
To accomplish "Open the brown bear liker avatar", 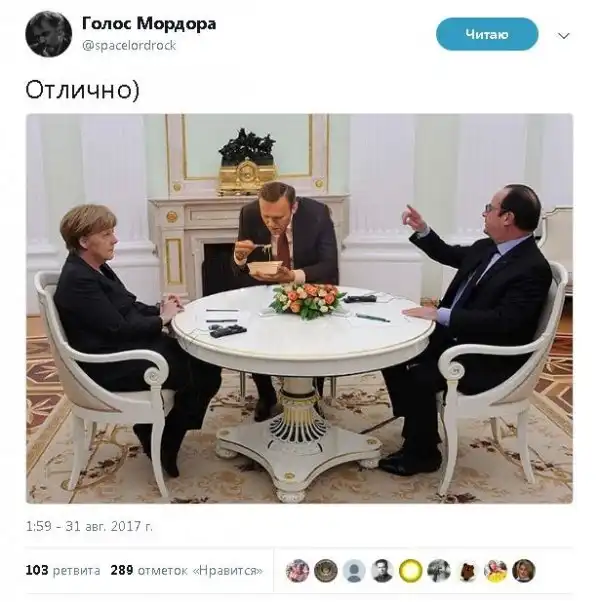I will 467,571.
